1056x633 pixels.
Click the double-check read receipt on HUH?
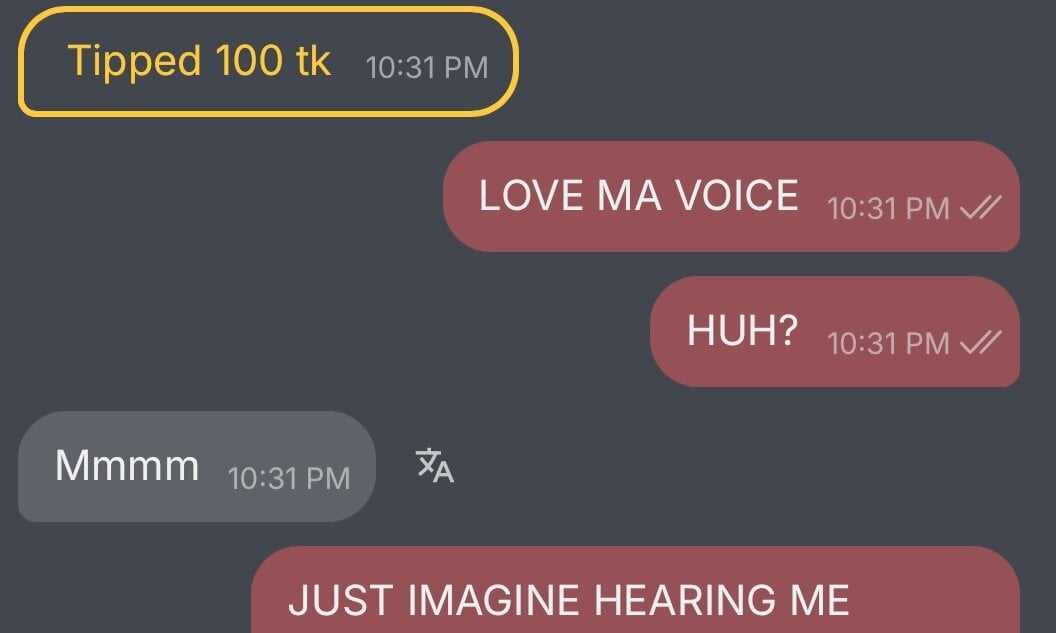click(981, 342)
